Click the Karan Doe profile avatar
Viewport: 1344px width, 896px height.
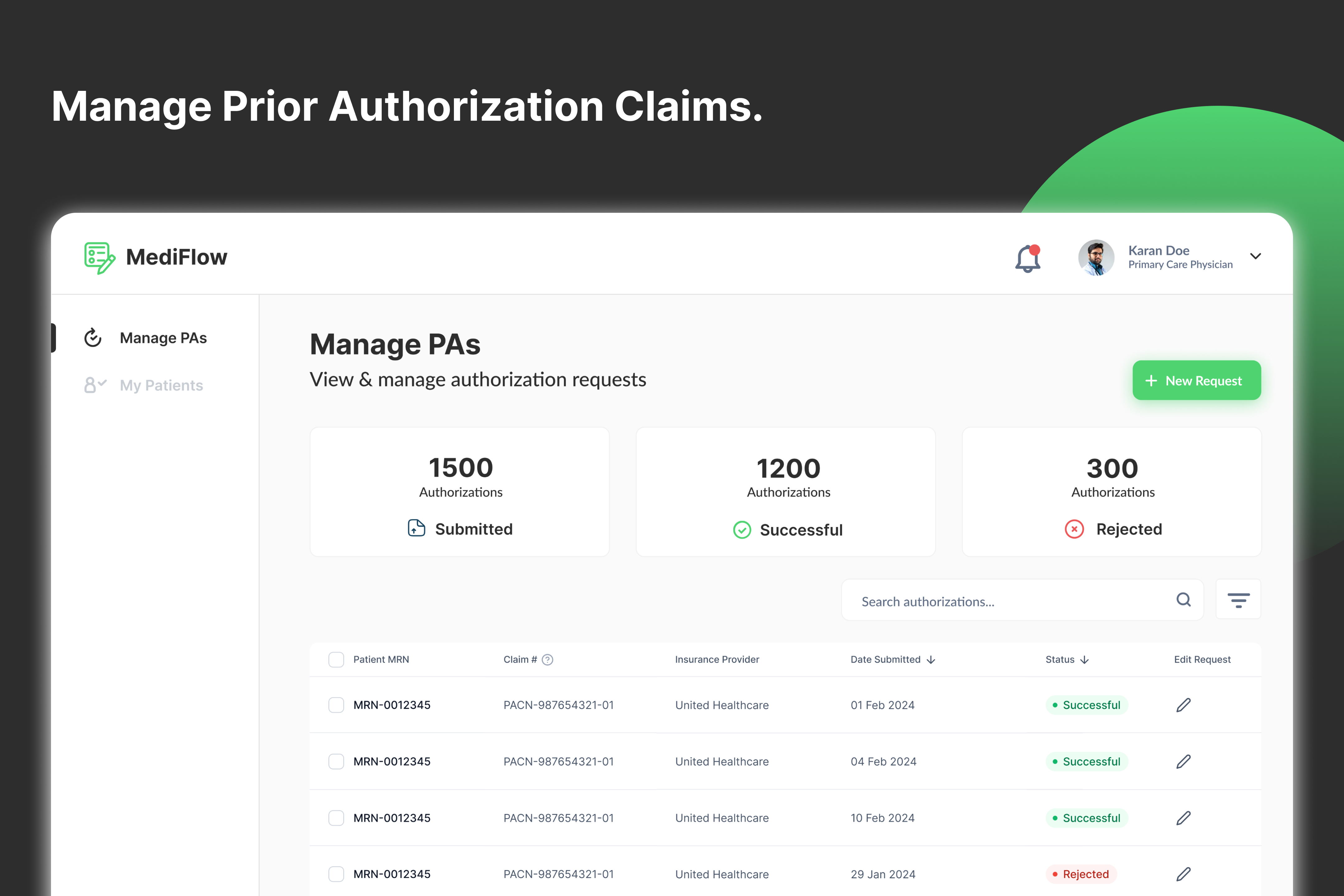[1095, 257]
